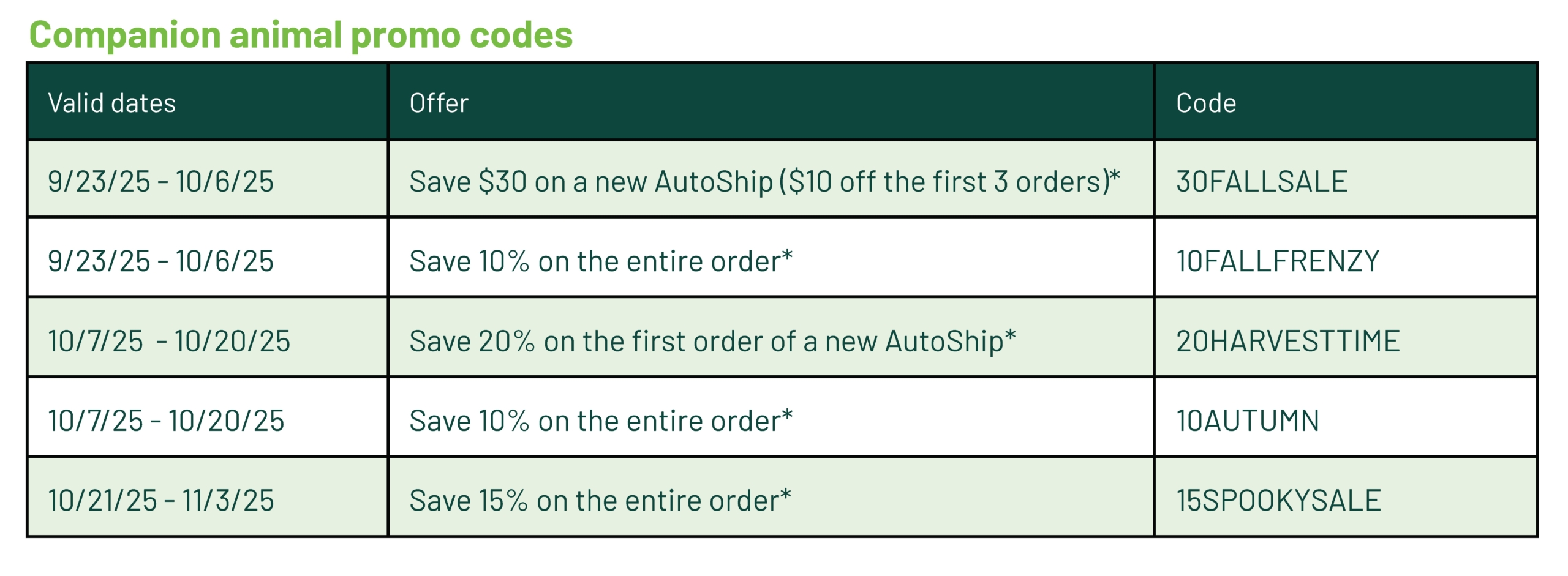The height and width of the screenshot is (576, 1568).
Task: Select the 'Valid dates' column header
Action: pyautogui.click(x=112, y=103)
